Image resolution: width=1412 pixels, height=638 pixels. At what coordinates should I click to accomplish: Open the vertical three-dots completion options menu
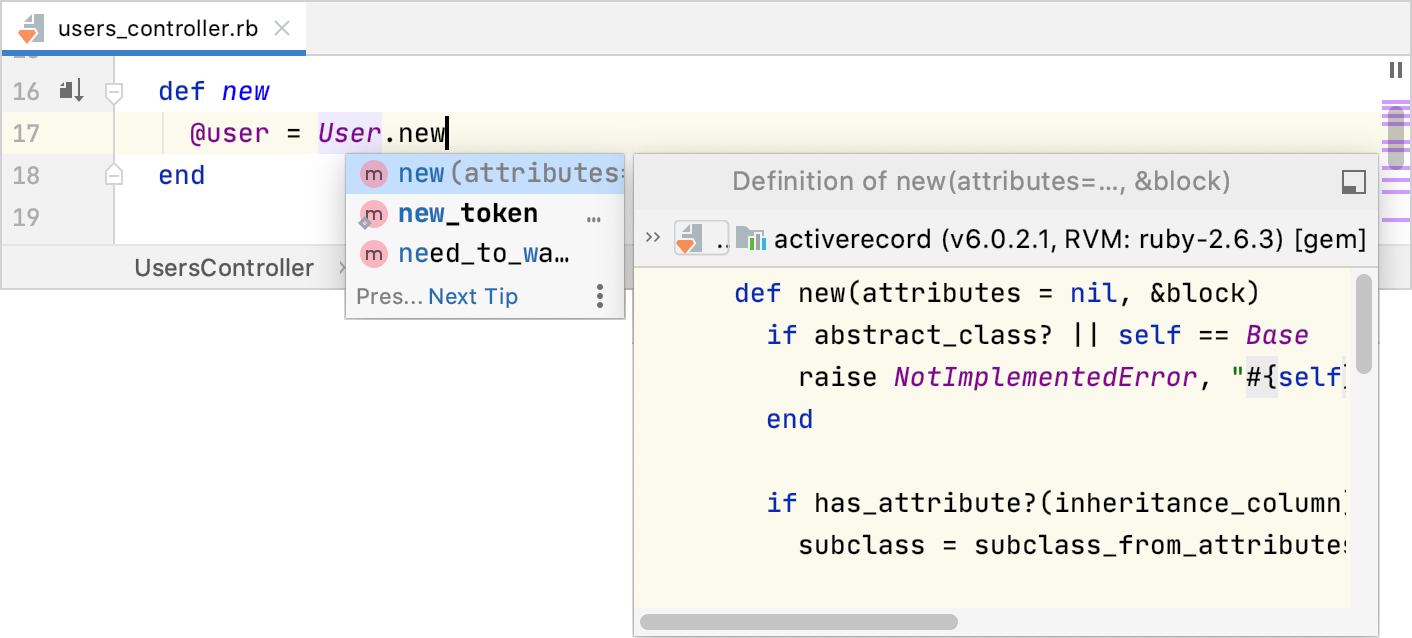click(x=600, y=296)
